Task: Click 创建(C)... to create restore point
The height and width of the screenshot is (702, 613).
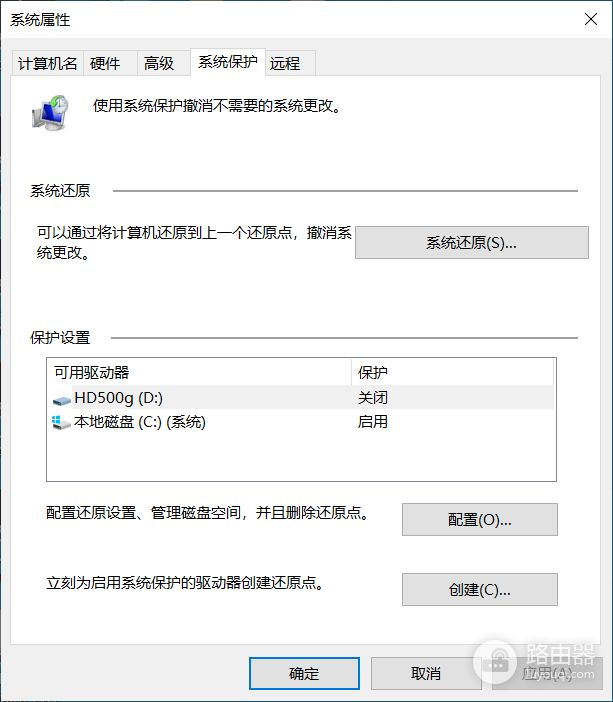Action: click(x=479, y=589)
